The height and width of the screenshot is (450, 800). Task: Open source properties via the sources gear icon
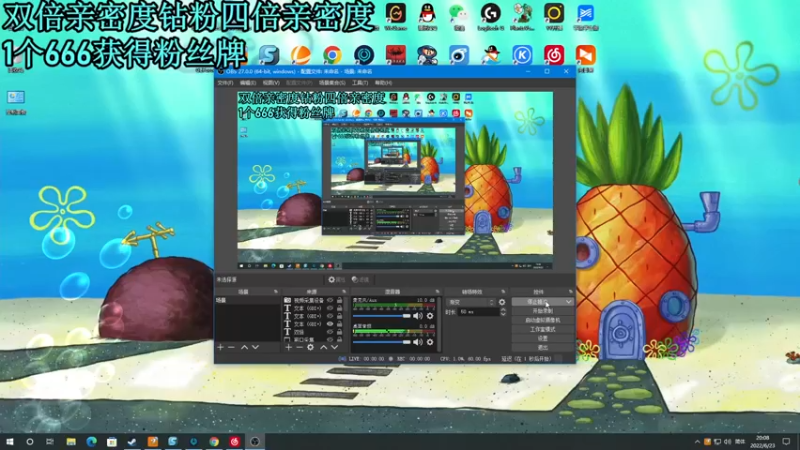pyautogui.click(x=311, y=347)
